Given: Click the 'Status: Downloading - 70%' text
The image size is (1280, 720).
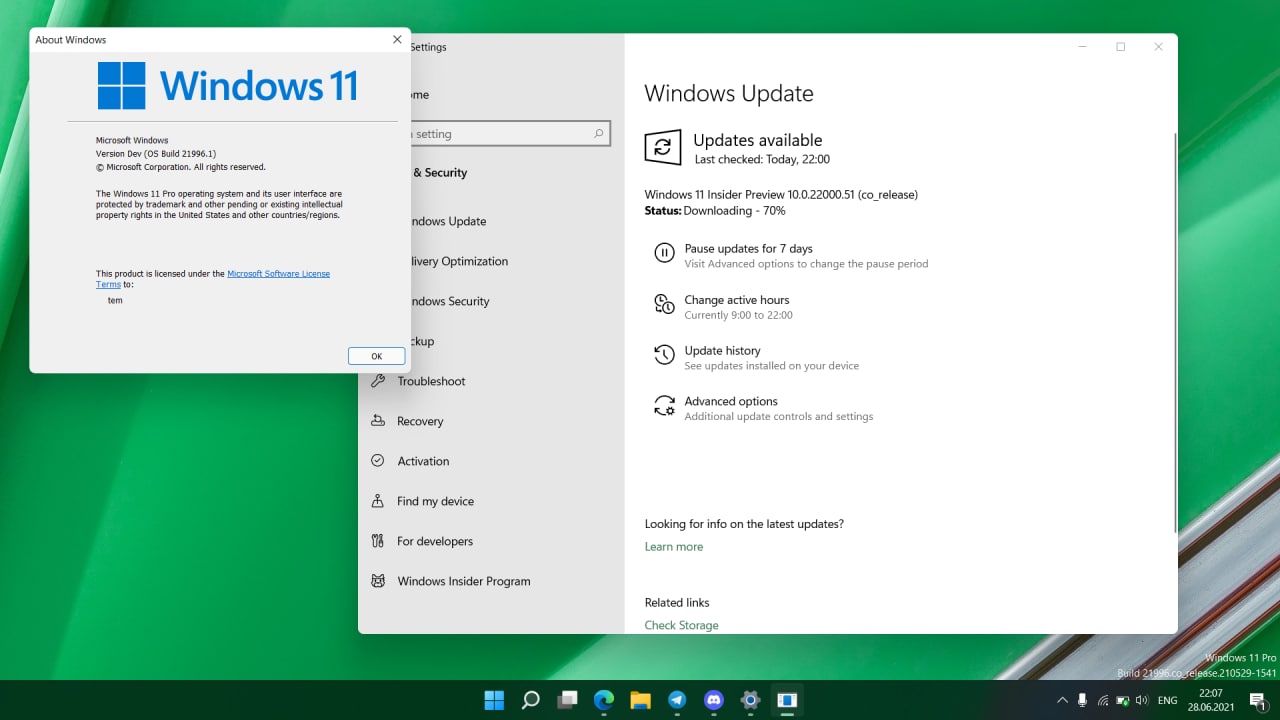Looking at the screenshot, I should pyautogui.click(x=715, y=211).
